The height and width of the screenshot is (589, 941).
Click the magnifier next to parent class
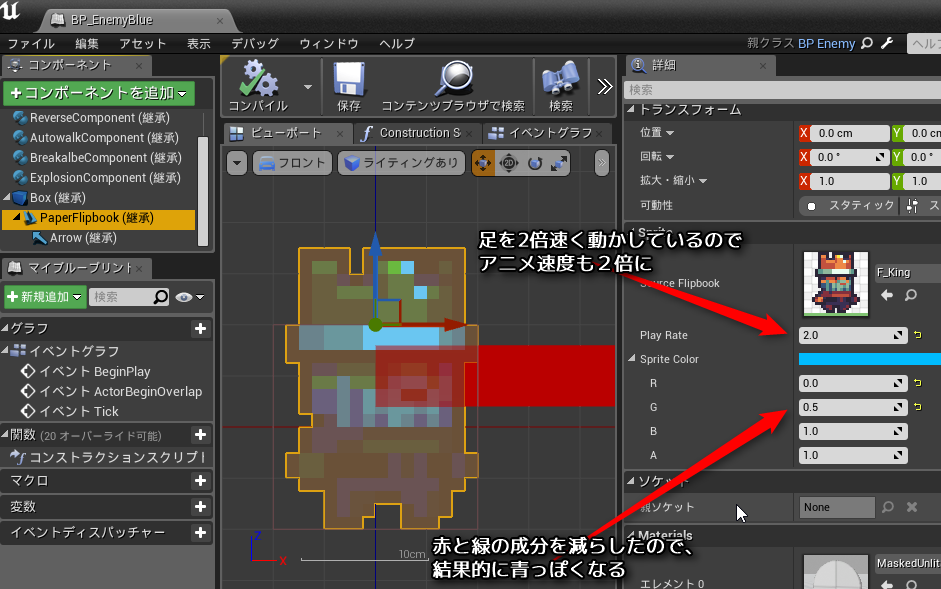pos(867,43)
